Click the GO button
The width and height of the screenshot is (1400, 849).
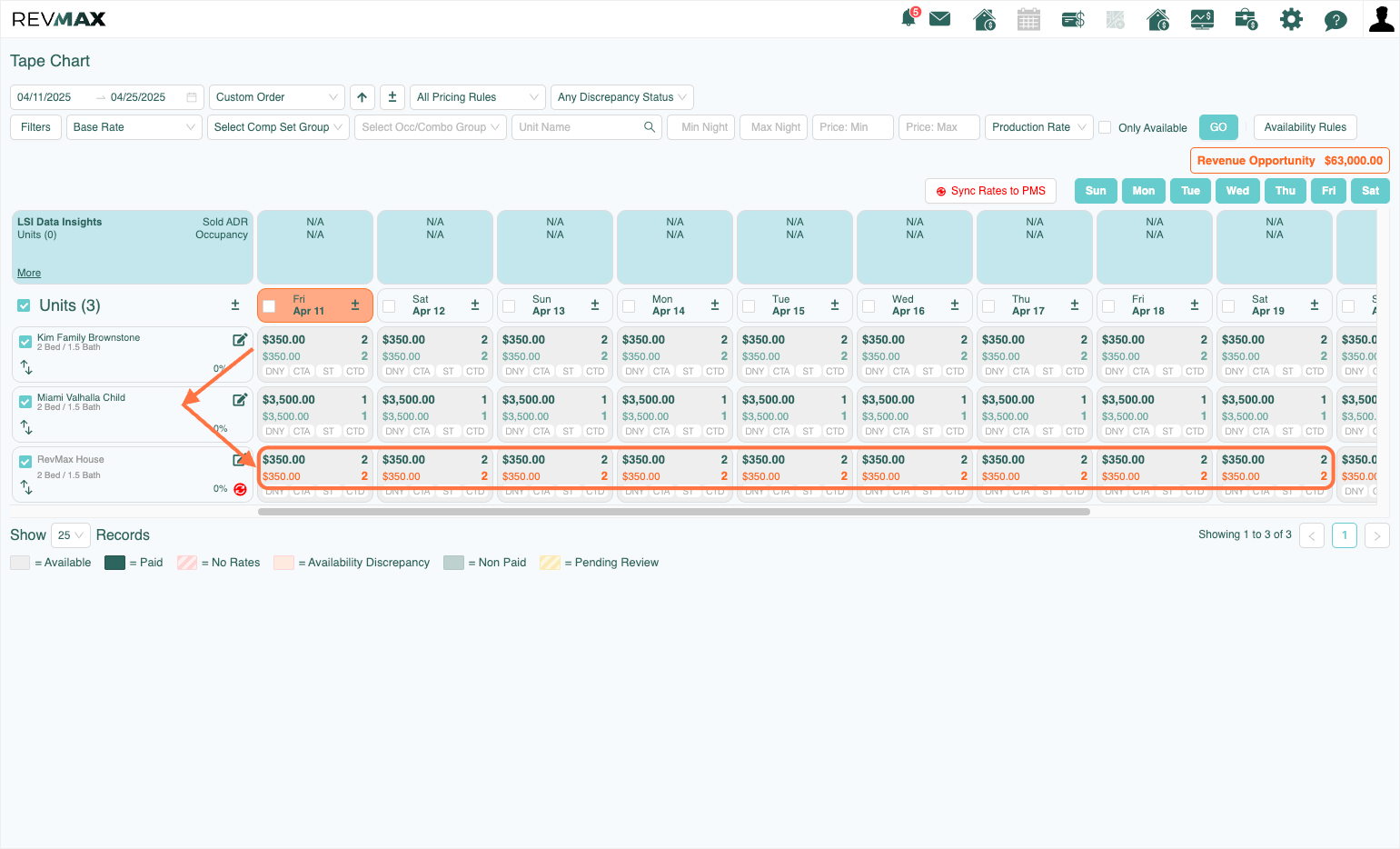click(x=1218, y=127)
